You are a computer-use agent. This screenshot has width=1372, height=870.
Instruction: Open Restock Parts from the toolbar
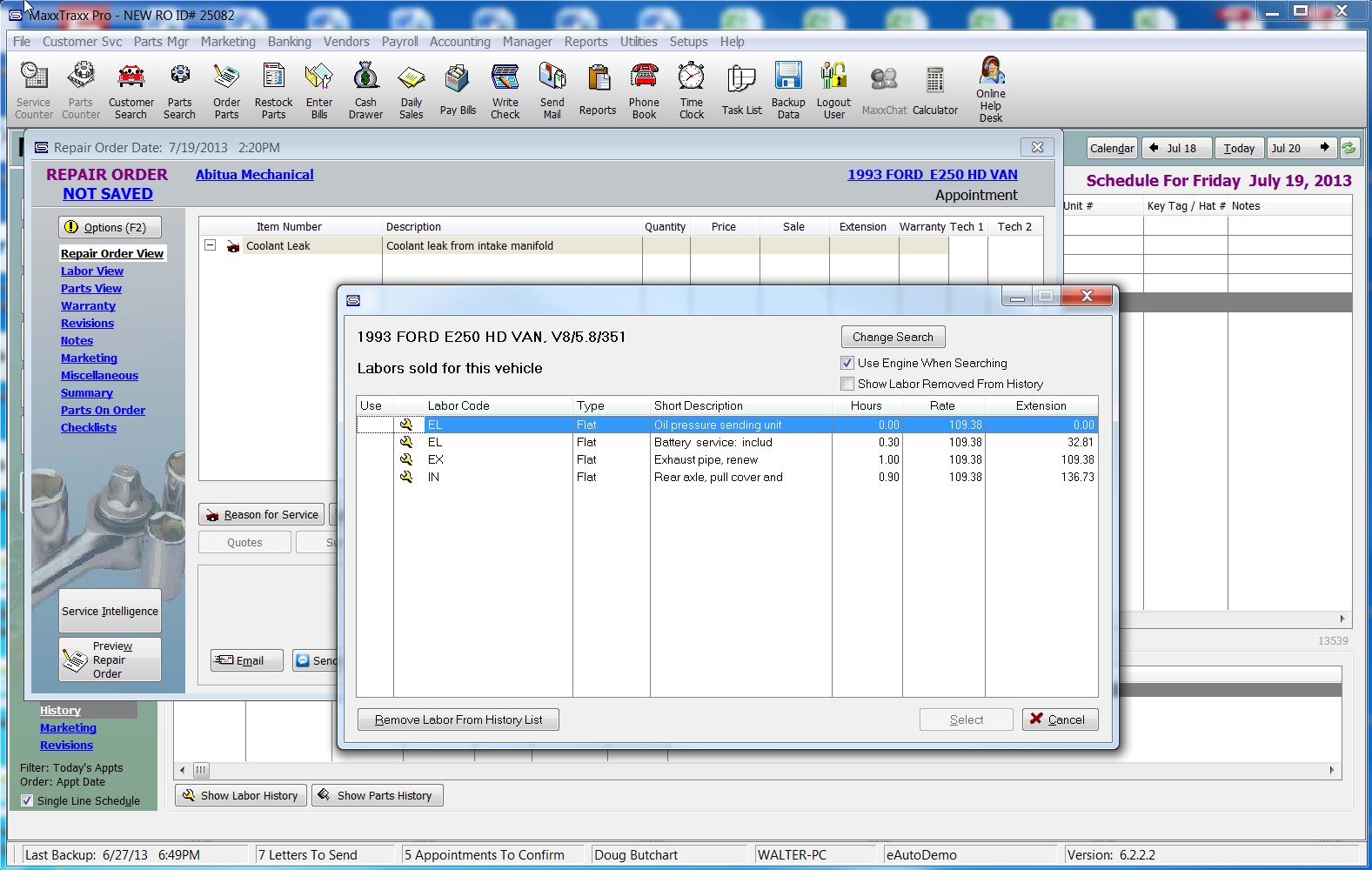273,90
